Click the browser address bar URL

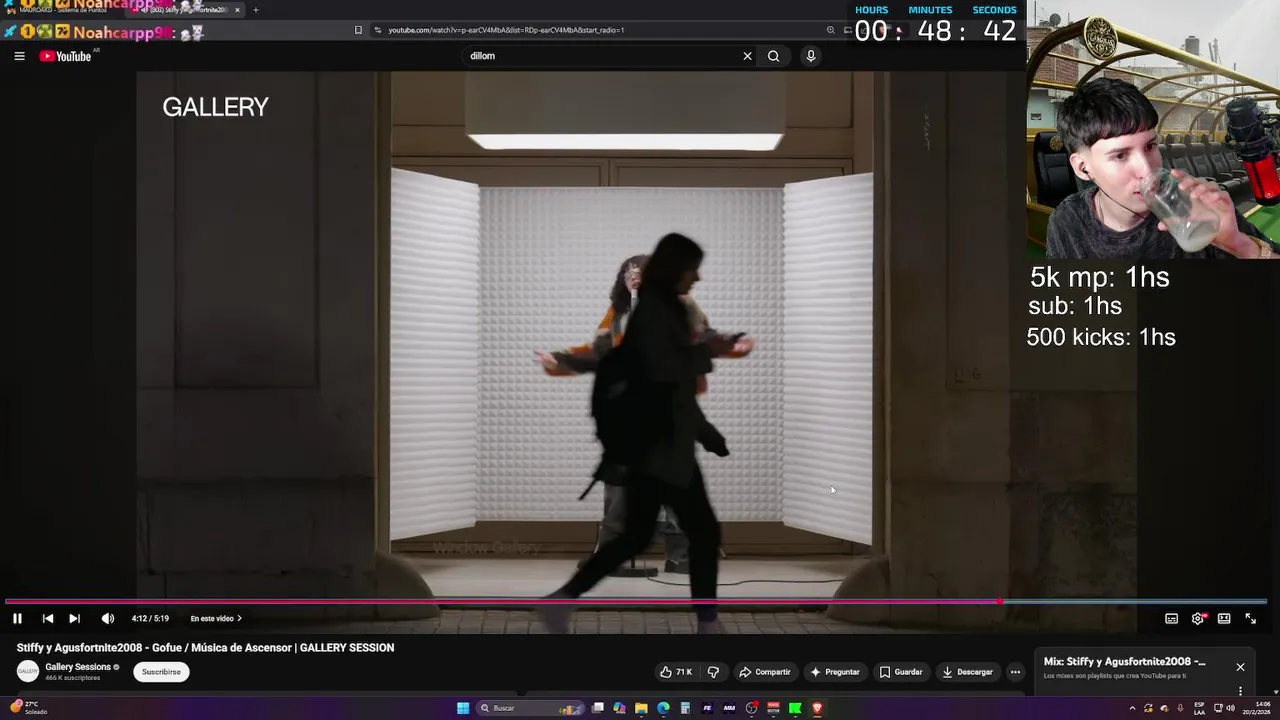(x=506, y=30)
